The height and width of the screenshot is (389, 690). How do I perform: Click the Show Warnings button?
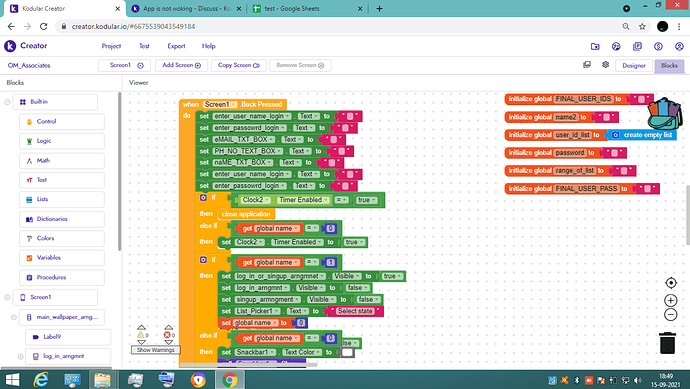point(155,350)
